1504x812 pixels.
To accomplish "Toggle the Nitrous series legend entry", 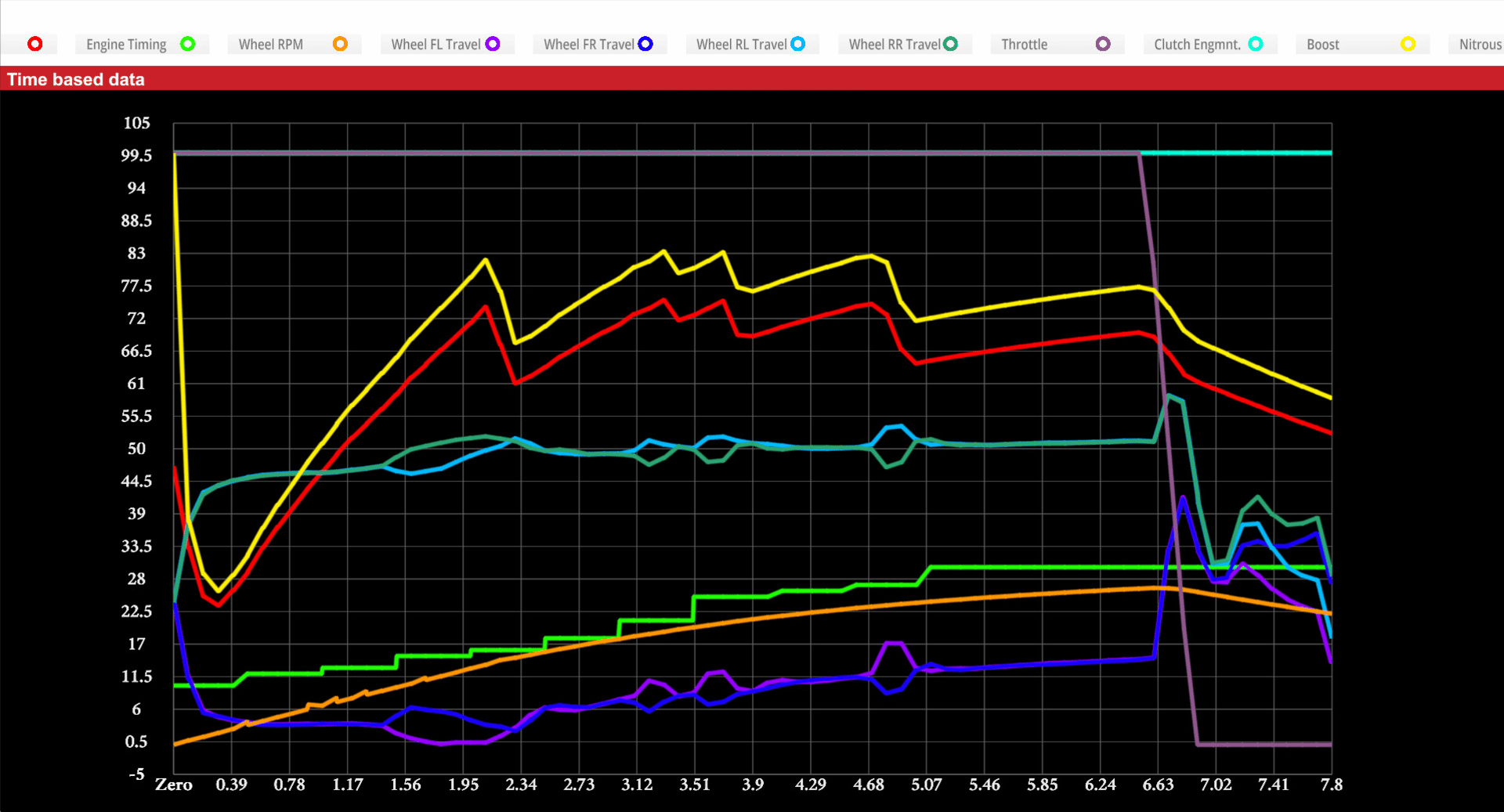I will (1479, 45).
